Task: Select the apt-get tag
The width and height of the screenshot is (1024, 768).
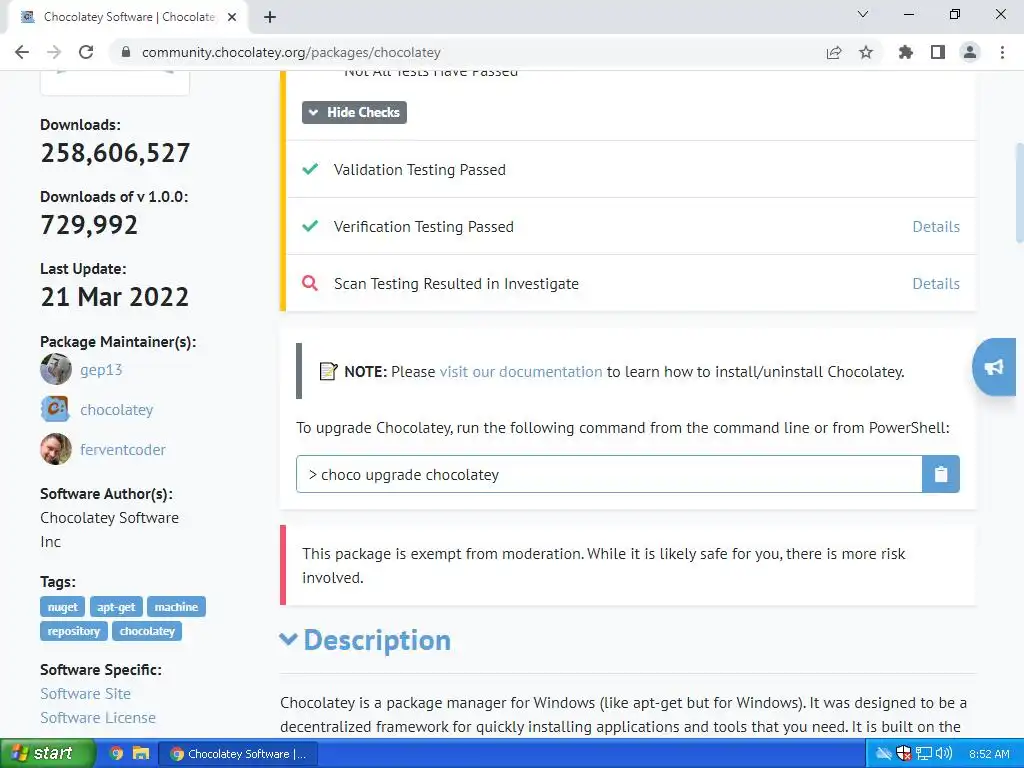Action: [116, 607]
